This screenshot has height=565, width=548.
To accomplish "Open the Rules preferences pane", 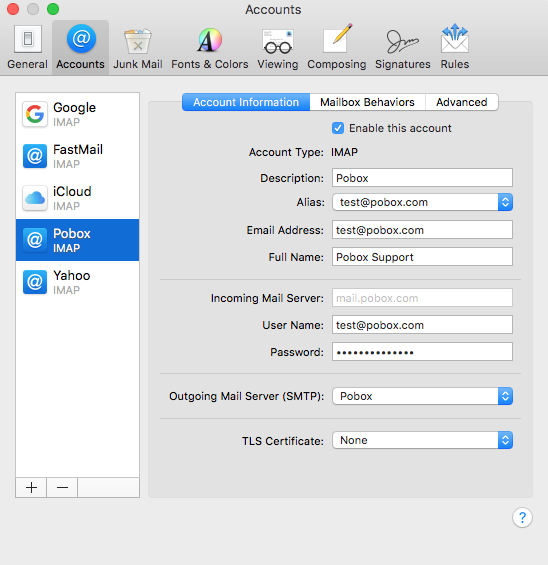I will click(455, 47).
